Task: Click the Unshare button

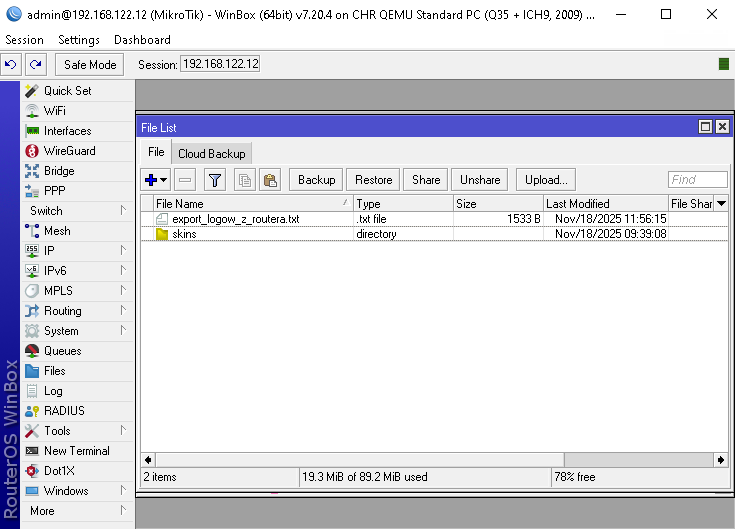Action: [480, 180]
